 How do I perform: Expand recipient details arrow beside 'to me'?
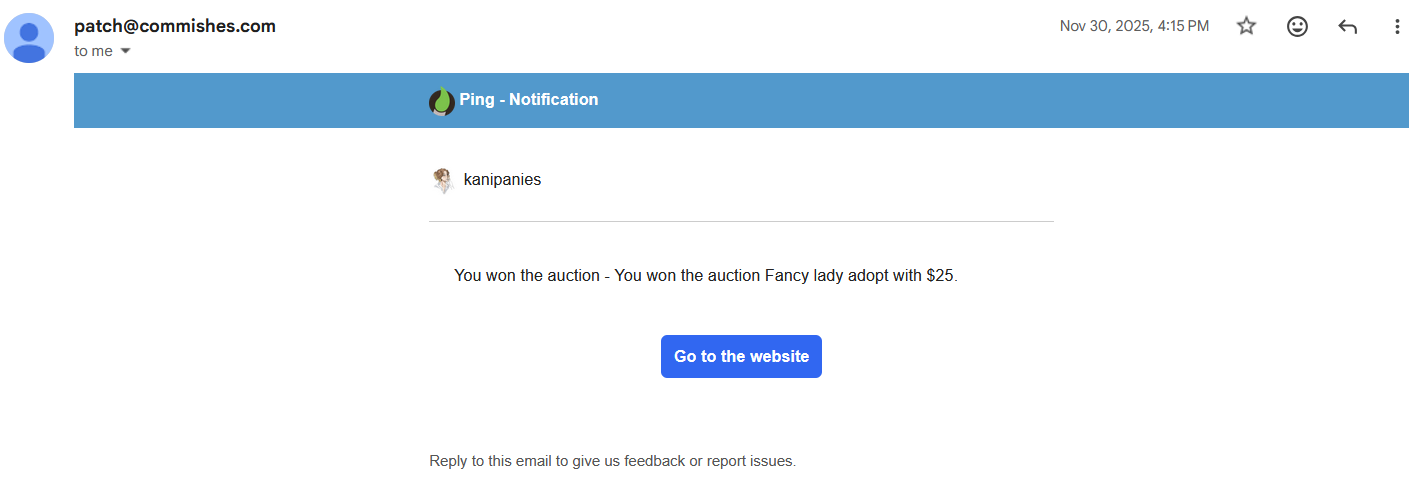pyautogui.click(x=125, y=51)
